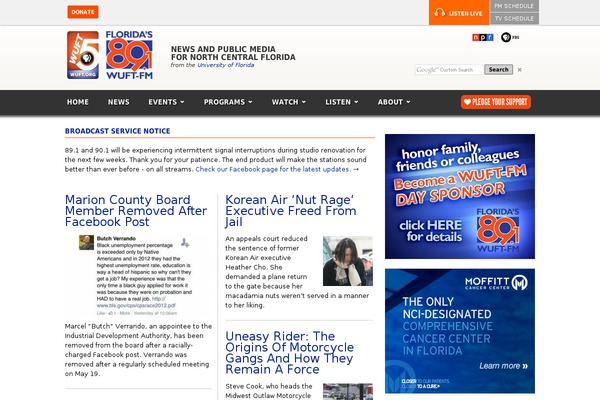Click the Butch Verrando Facebook post image
The width and height of the screenshot is (600, 400).
137,275
